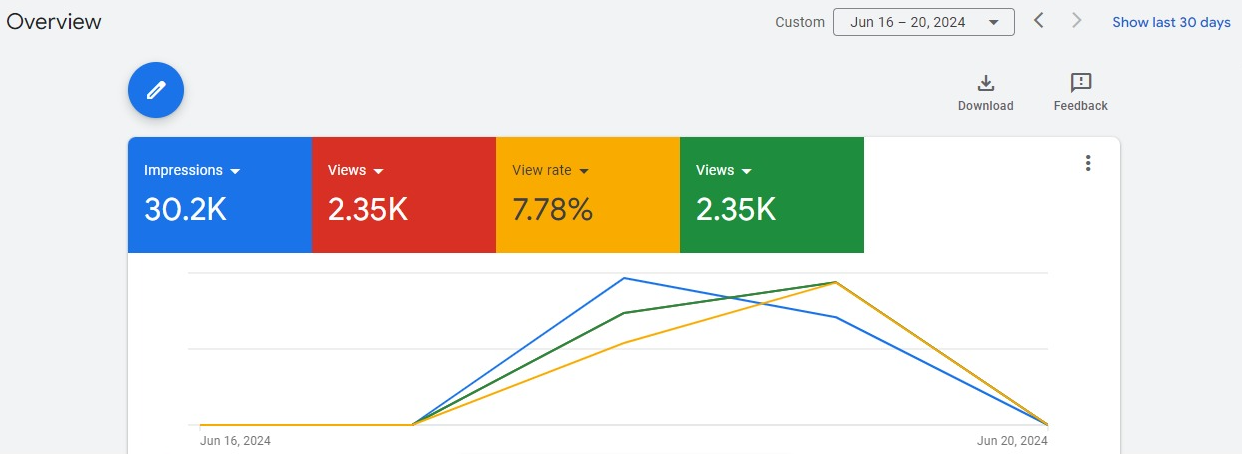This screenshot has width=1242, height=454.
Task: Open the Feedback icon
Action: 1080,83
